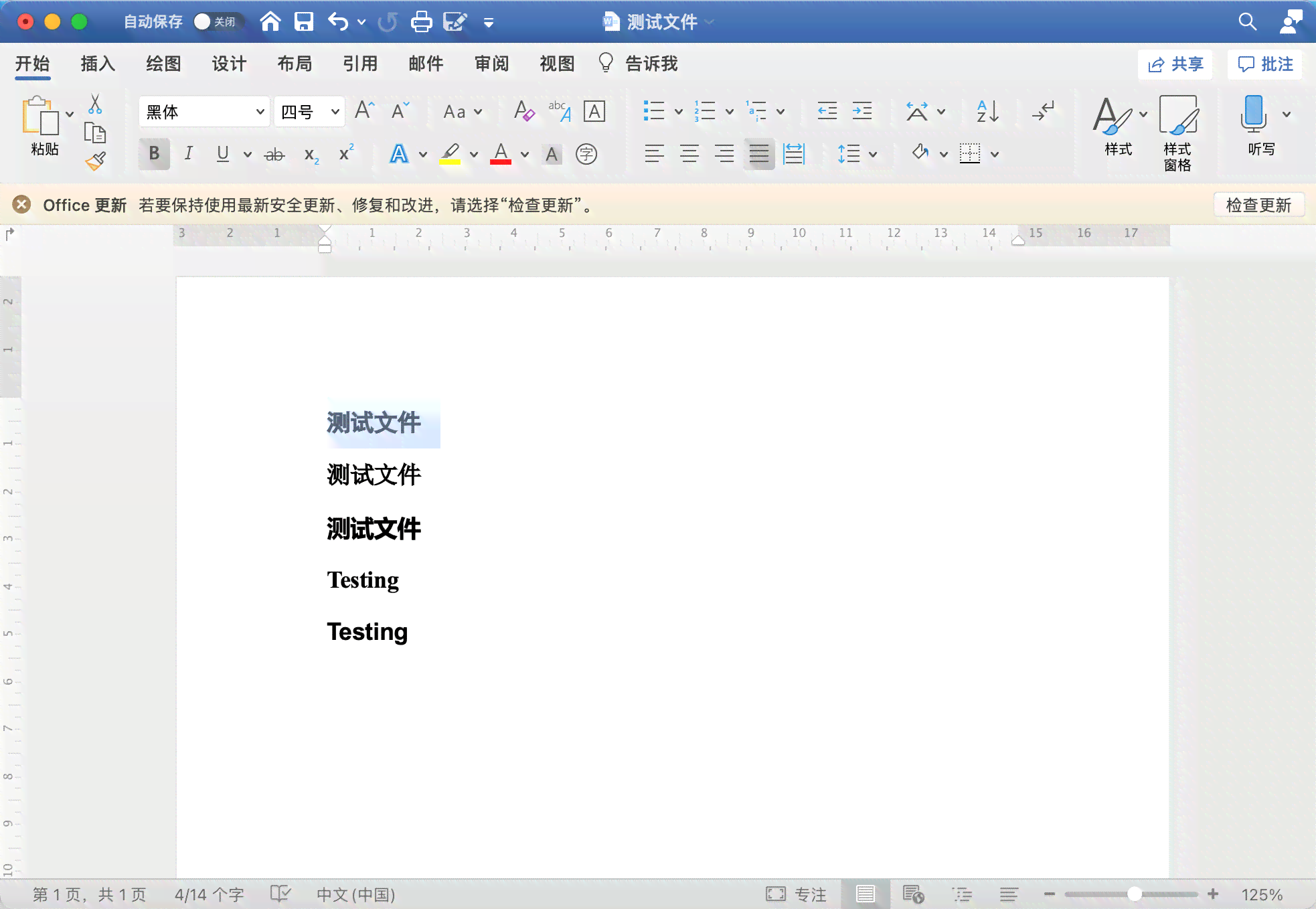Click 告诉我 search field
The image size is (1316, 909).
pyautogui.click(x=639, y=64)
